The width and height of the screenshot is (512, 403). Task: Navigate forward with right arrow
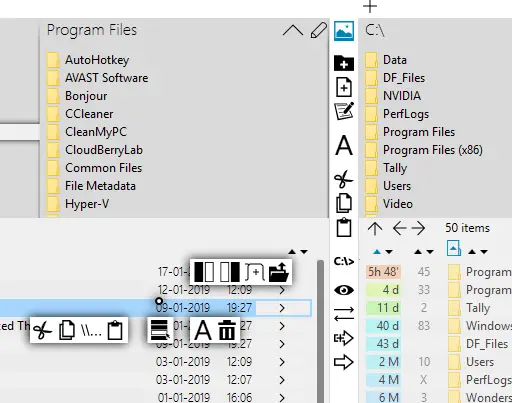pos(418,228)
